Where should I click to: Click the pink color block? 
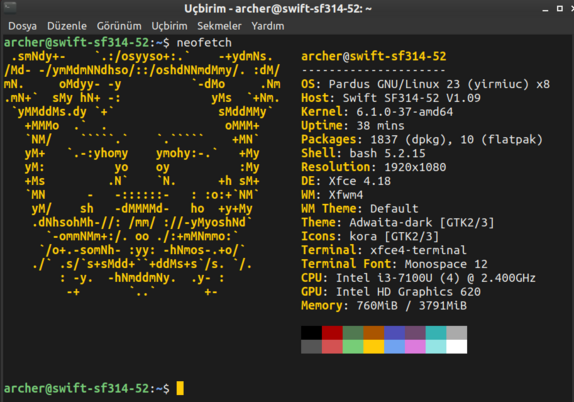click(415, 347)
